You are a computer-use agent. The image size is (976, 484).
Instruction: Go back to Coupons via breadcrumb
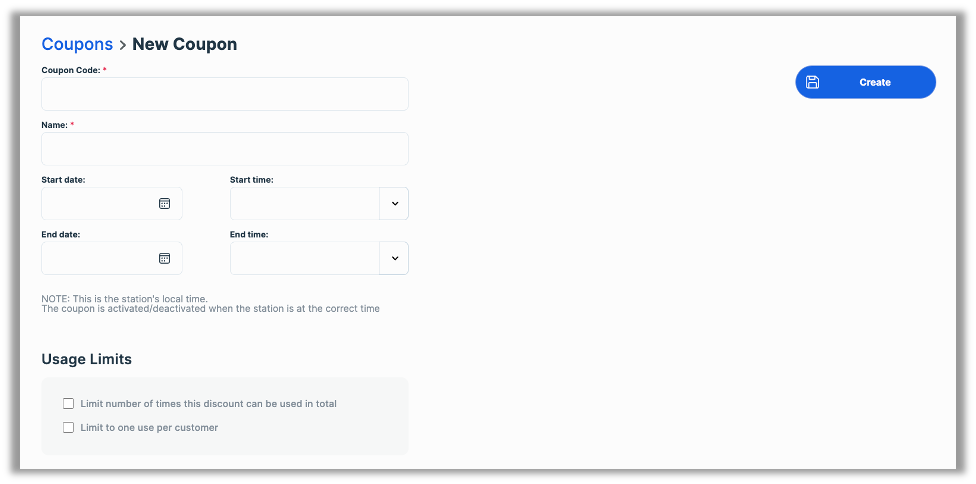(77, 44)
